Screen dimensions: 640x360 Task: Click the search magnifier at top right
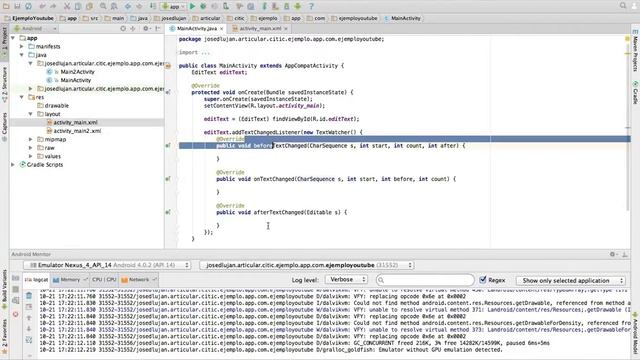pyautogui.click(x=623, y=5)
